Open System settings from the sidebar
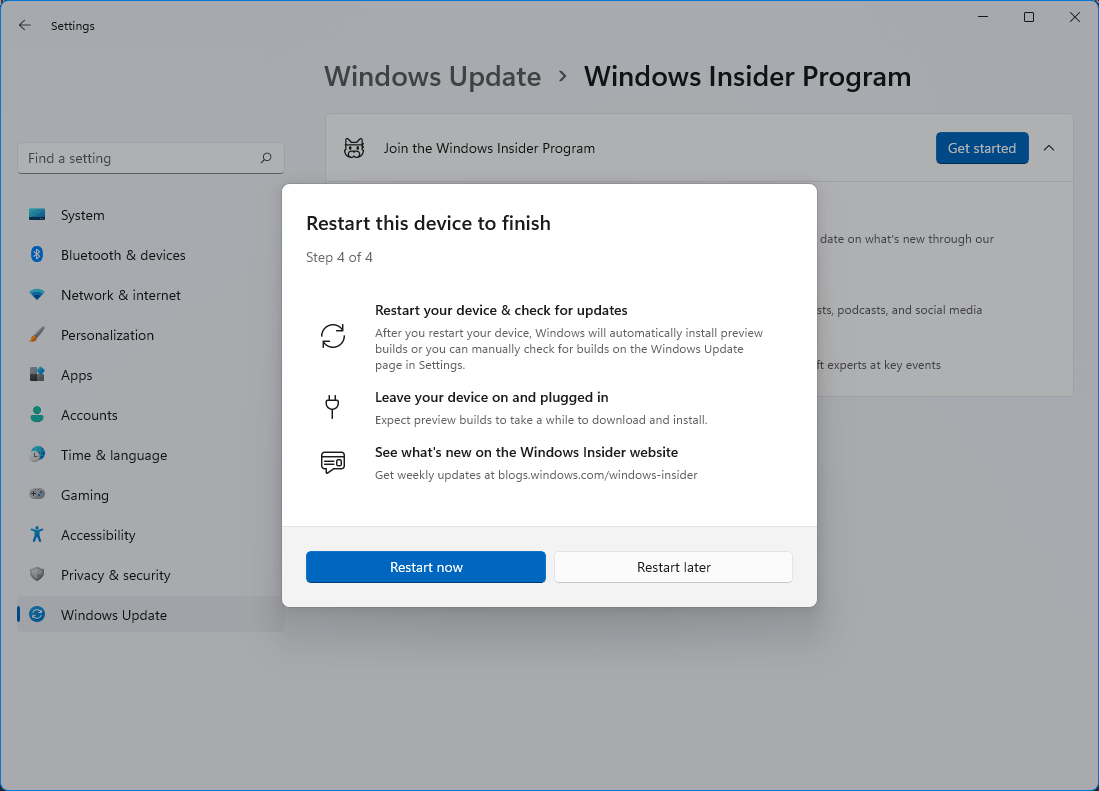 (82, 215)
